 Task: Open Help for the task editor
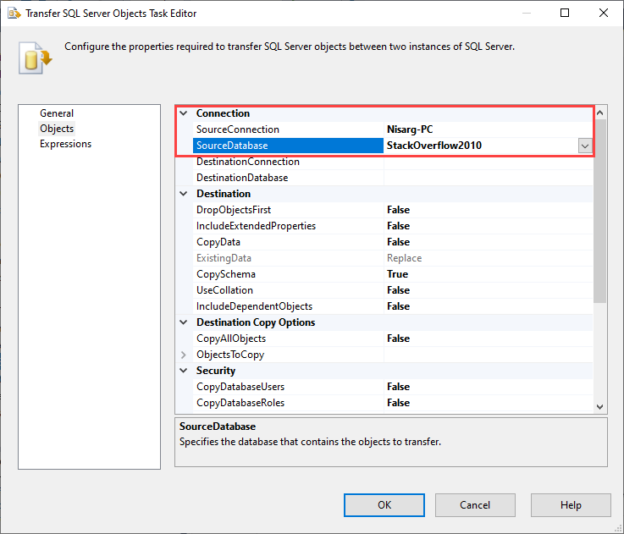(x=571, y=505)
